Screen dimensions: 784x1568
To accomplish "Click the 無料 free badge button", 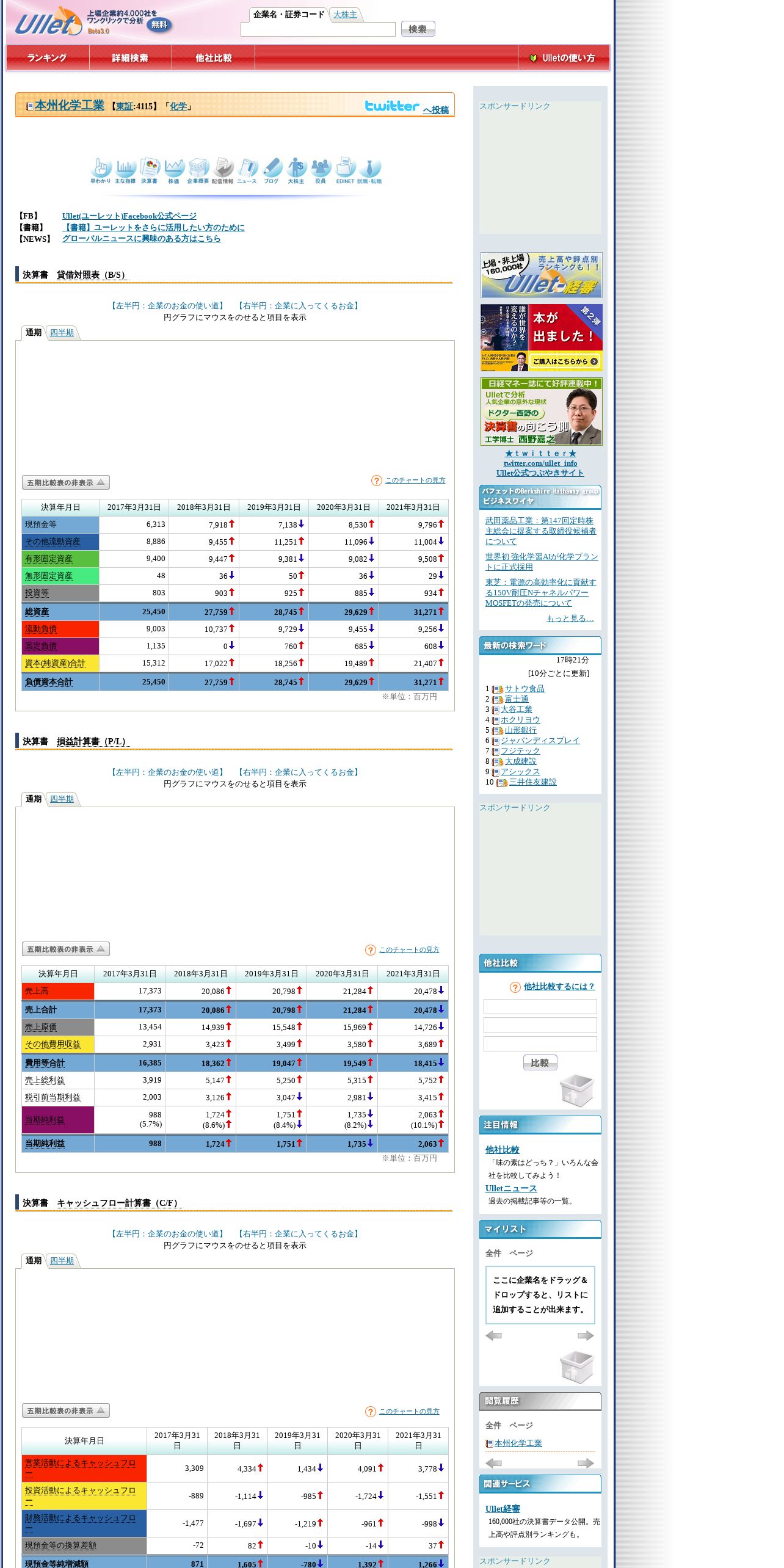I will [x=159, y=25].
